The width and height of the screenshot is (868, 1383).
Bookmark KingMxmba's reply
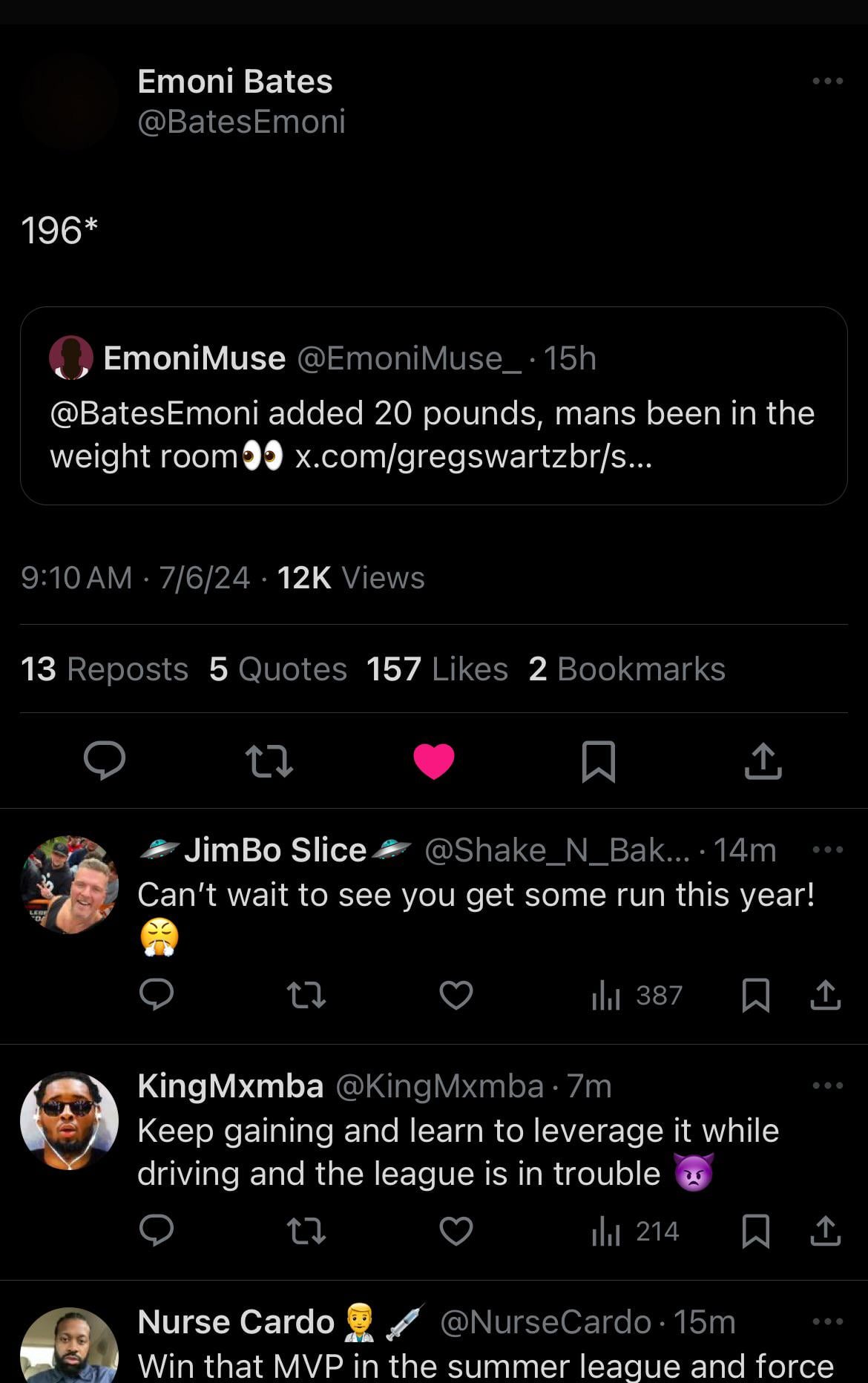pos(755,1231)
